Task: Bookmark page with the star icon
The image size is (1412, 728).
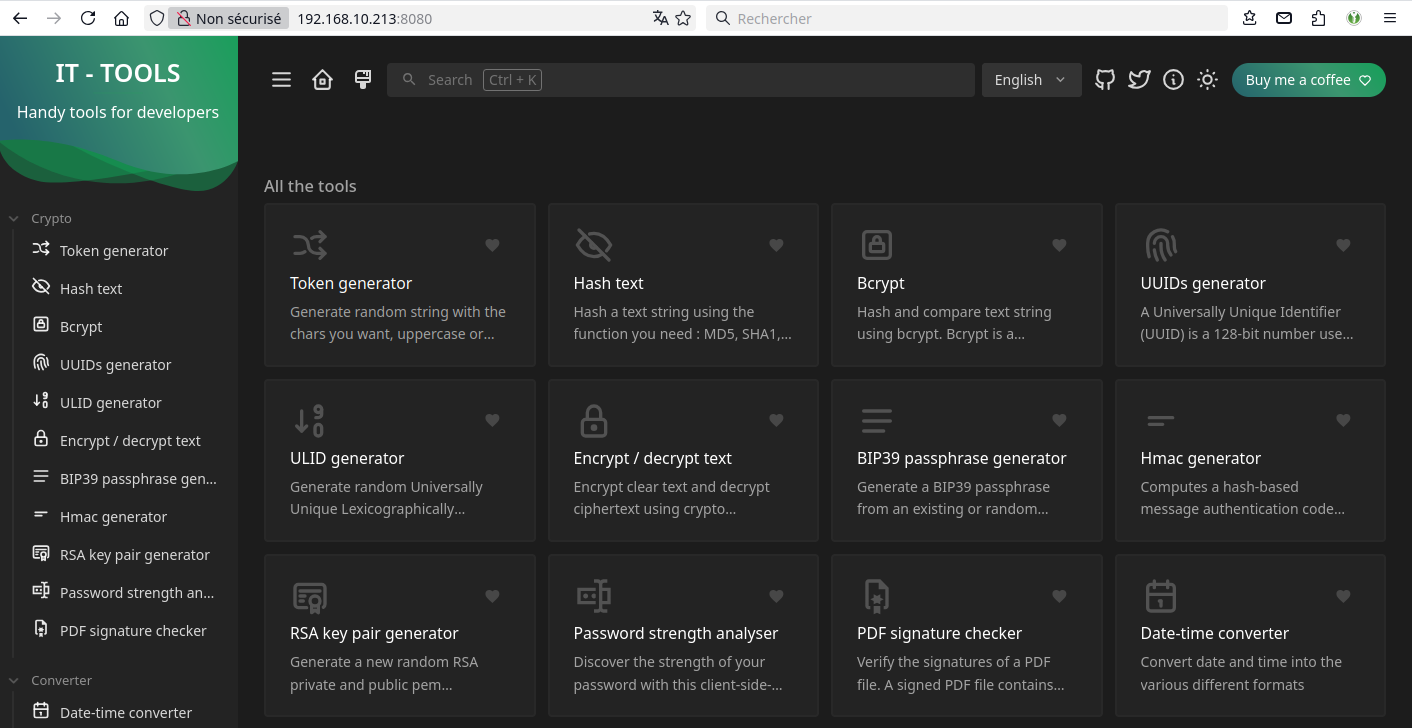Action: [683, 18]
